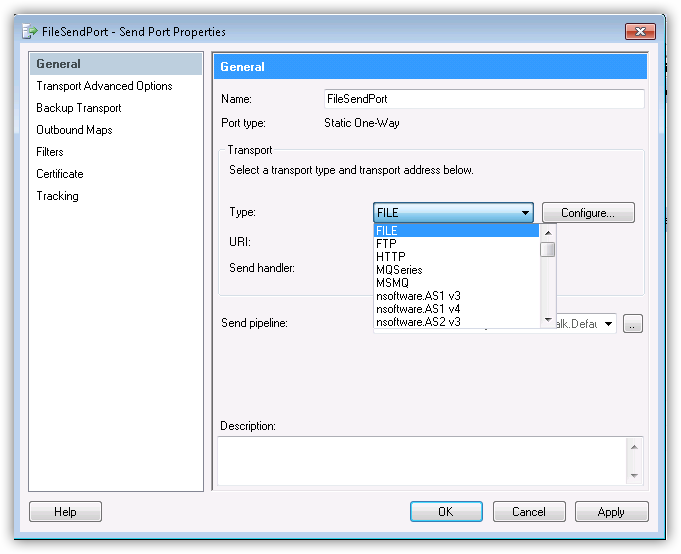Close the Send Port Properties dialog

pyautogui.click(x=641, y=30)
